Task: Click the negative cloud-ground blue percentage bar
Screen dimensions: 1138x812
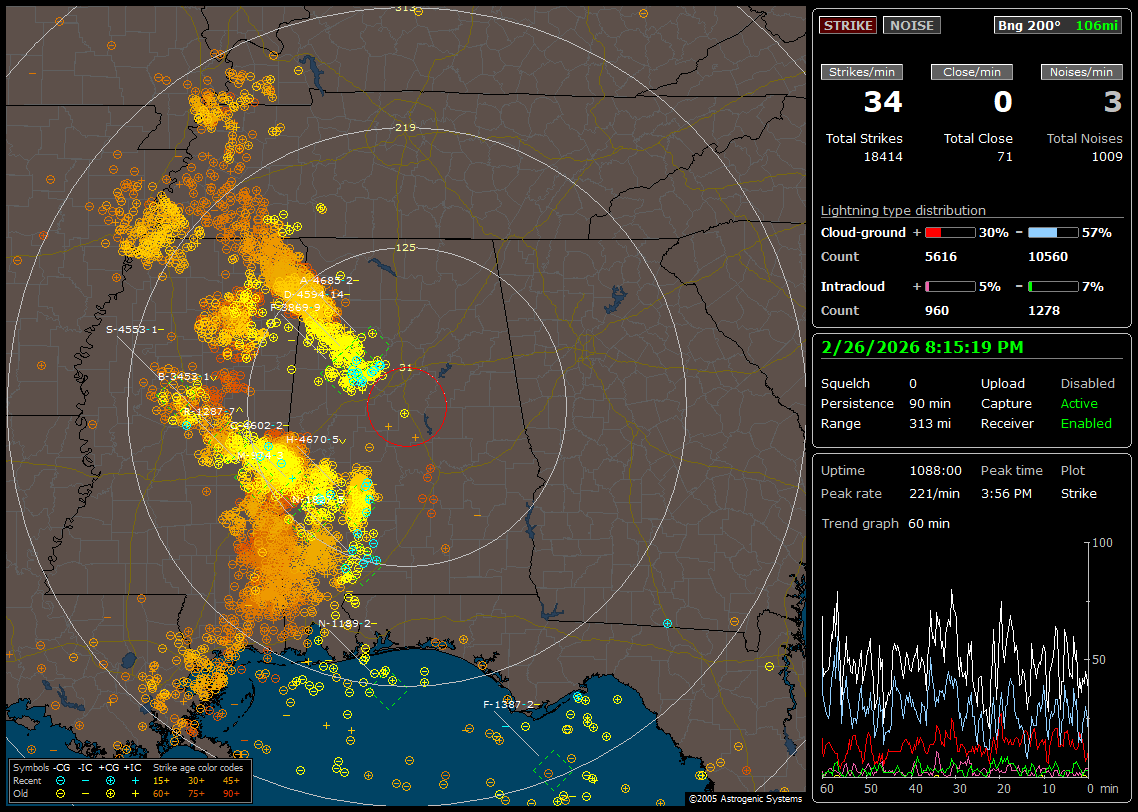Action: point(1053,232)
